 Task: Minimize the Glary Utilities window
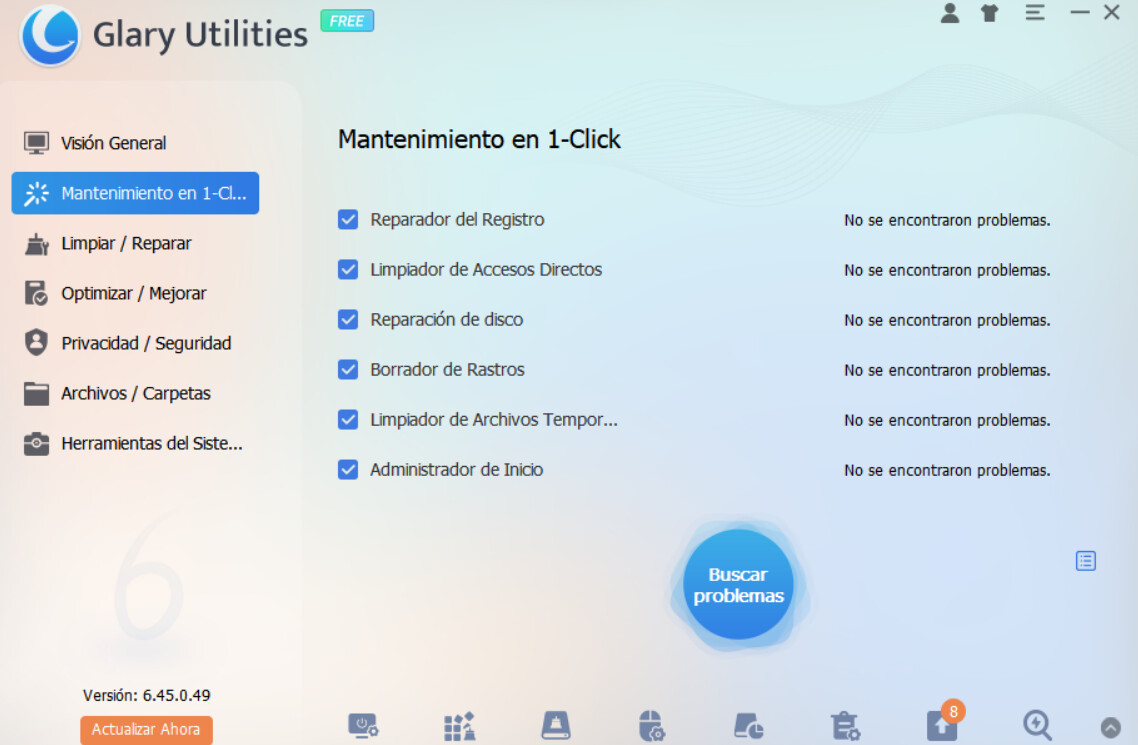click(x=1080, y=12)
